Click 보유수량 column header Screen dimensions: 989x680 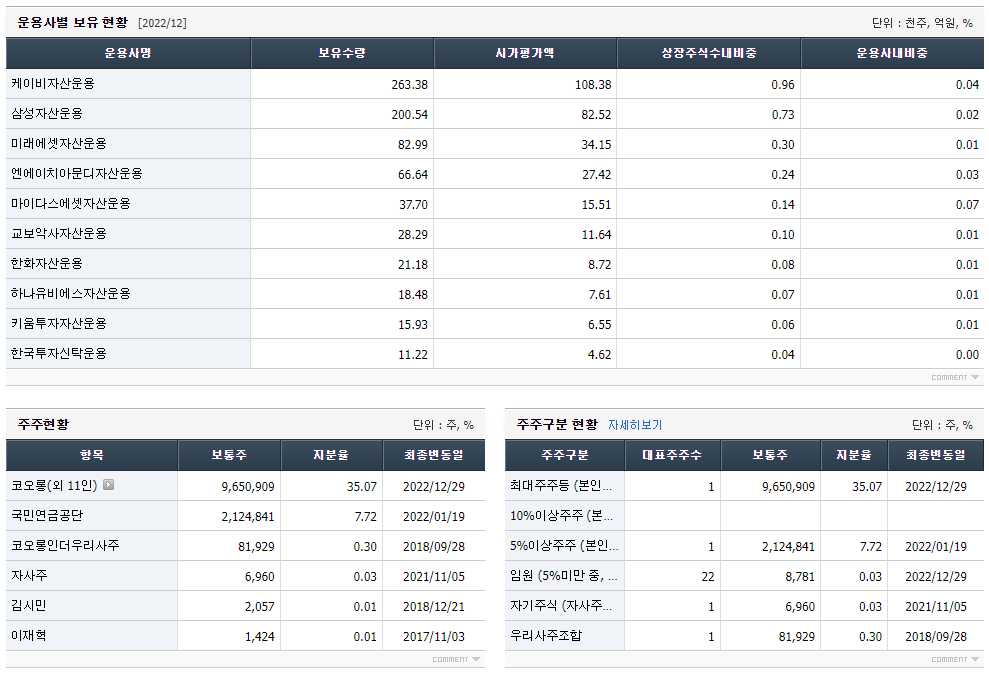tap(342, 53)
